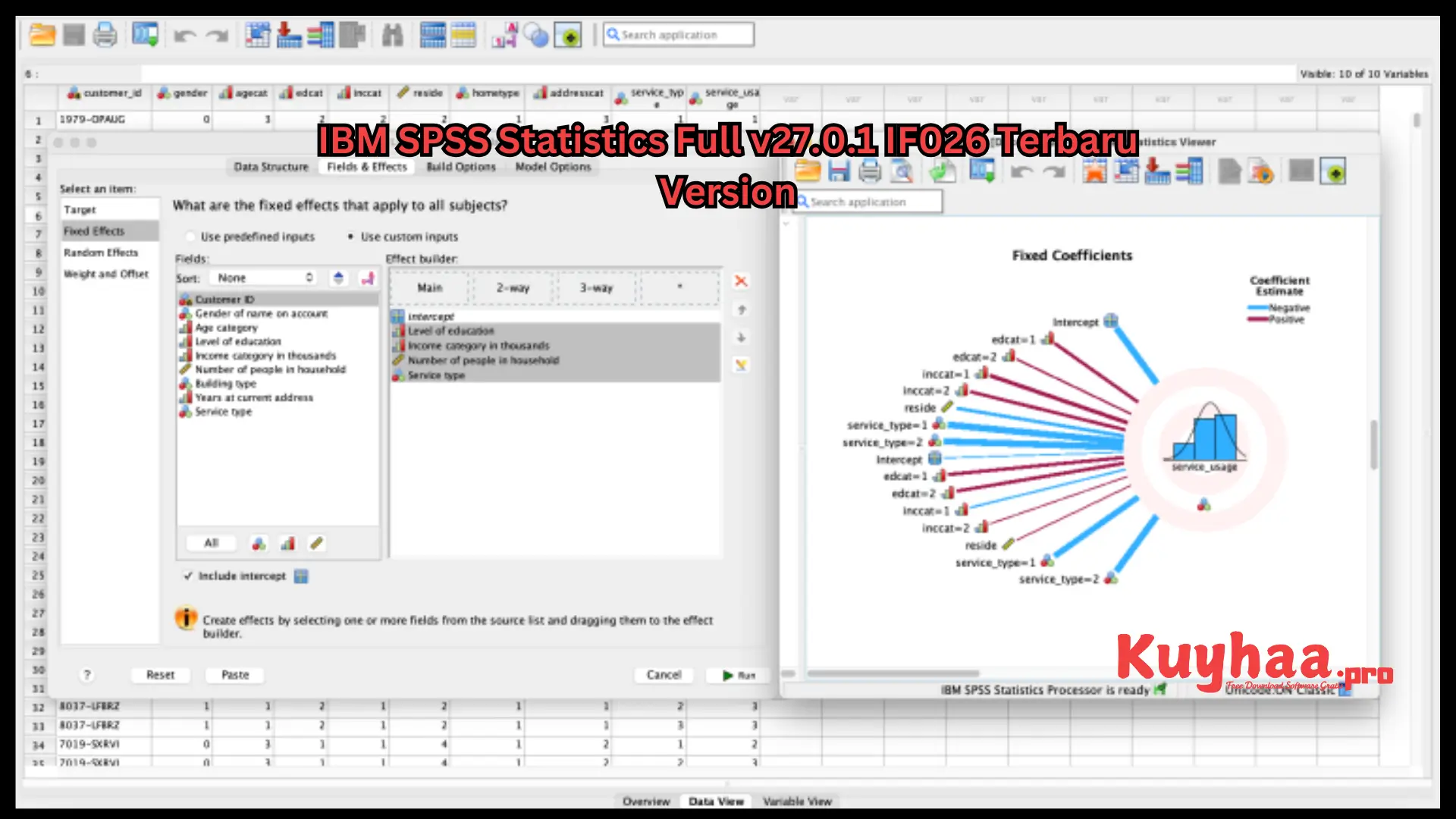Click 2-way drop zone in Effect builder

coord(513,288)
